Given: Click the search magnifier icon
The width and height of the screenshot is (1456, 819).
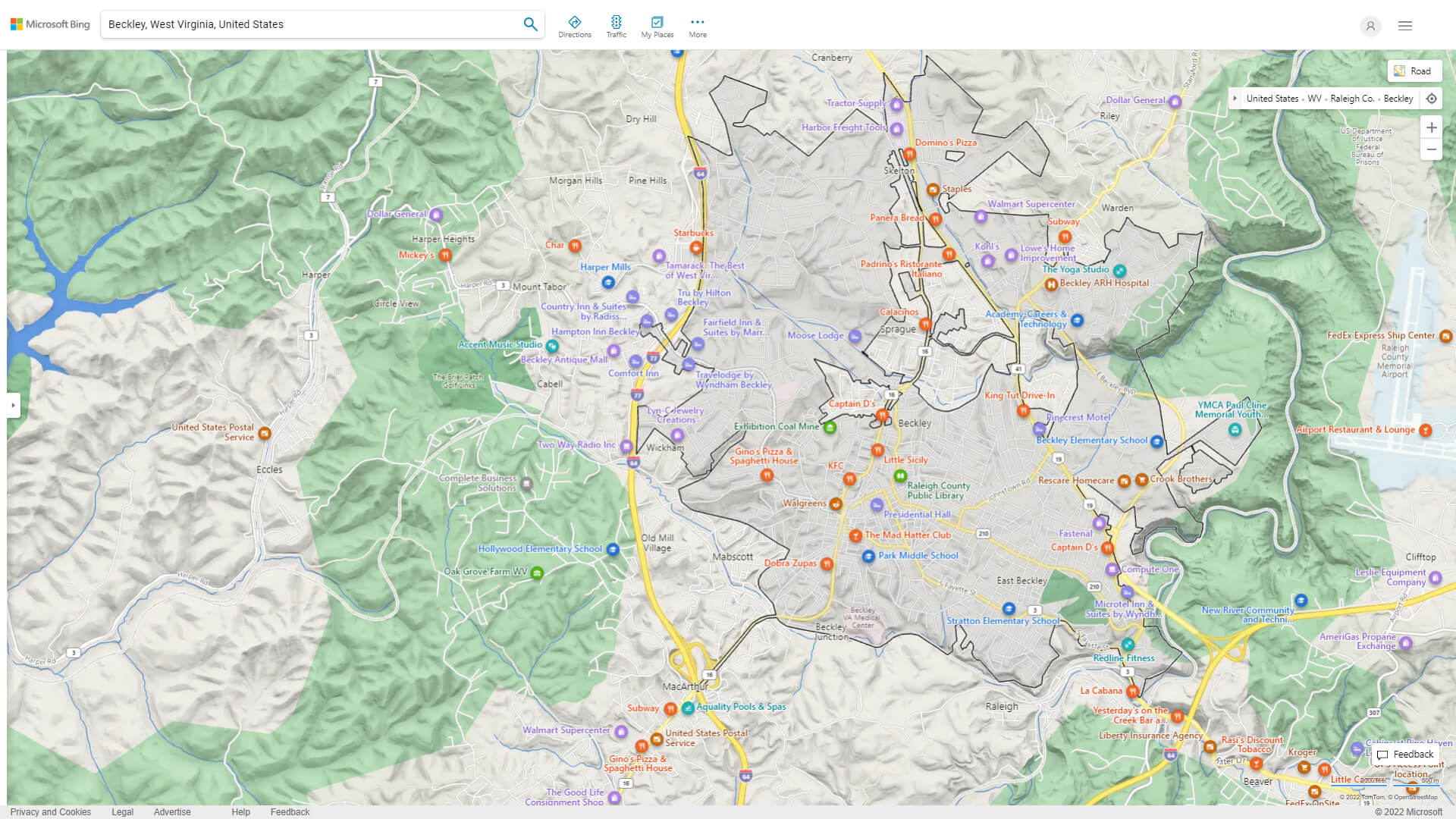Looking at the screenshot, I should tap(530, 24).
